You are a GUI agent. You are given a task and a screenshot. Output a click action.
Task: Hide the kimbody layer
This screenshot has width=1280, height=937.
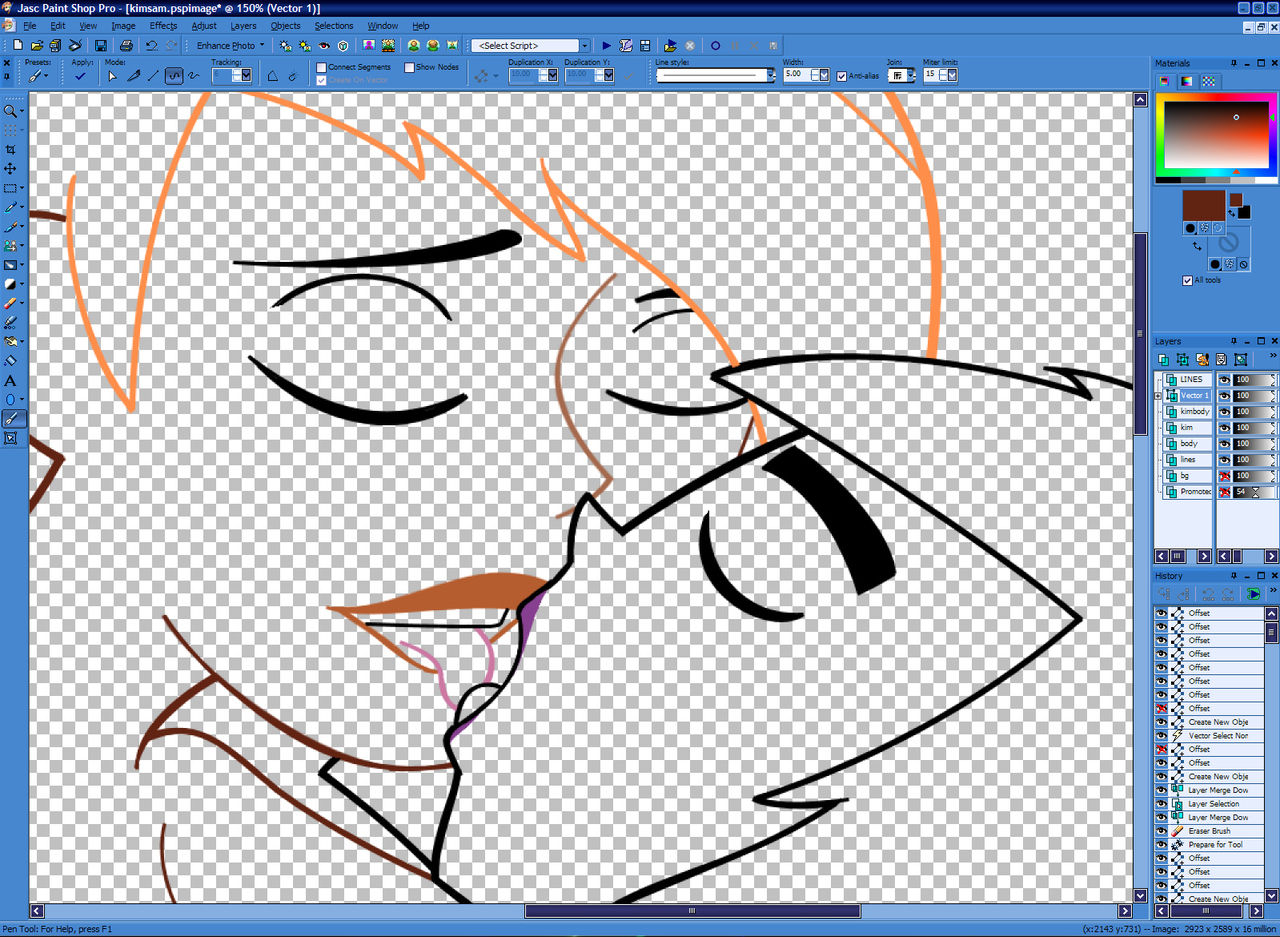click(1223, 412)
